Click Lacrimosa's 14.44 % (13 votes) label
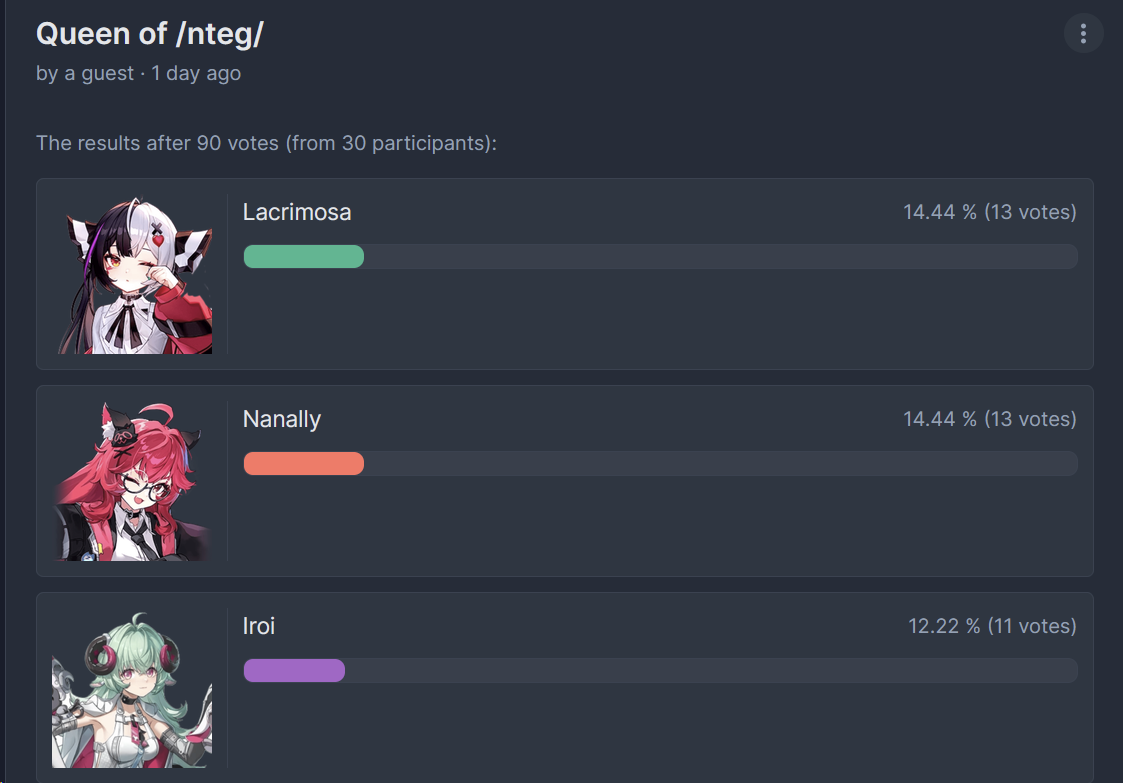Viewport: 1123px width, 783px height. (990, 212)
